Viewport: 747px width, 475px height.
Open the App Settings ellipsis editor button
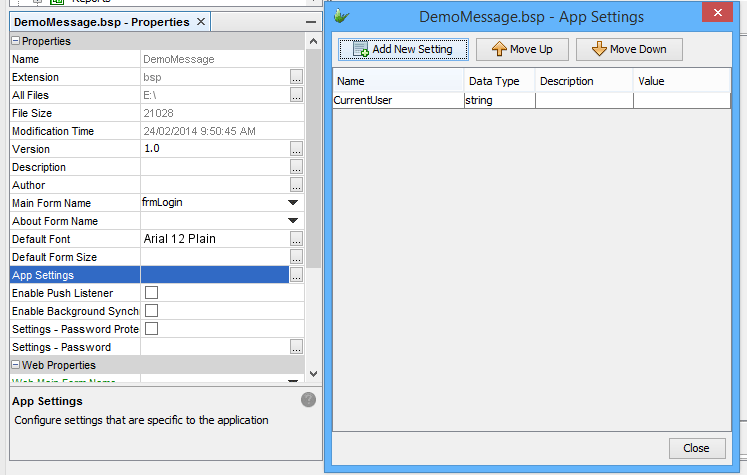click(x=296, y=275)
